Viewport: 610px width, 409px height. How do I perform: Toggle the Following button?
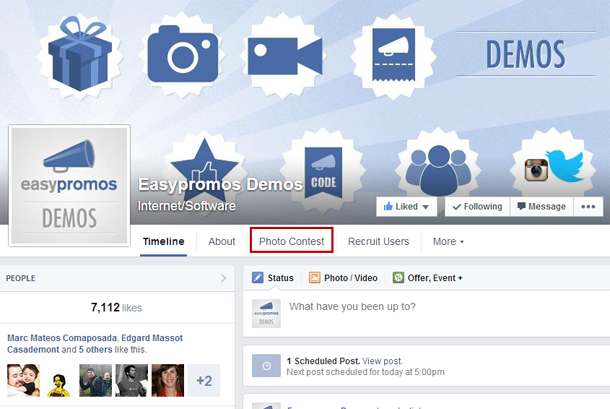(x=477, y=207)
